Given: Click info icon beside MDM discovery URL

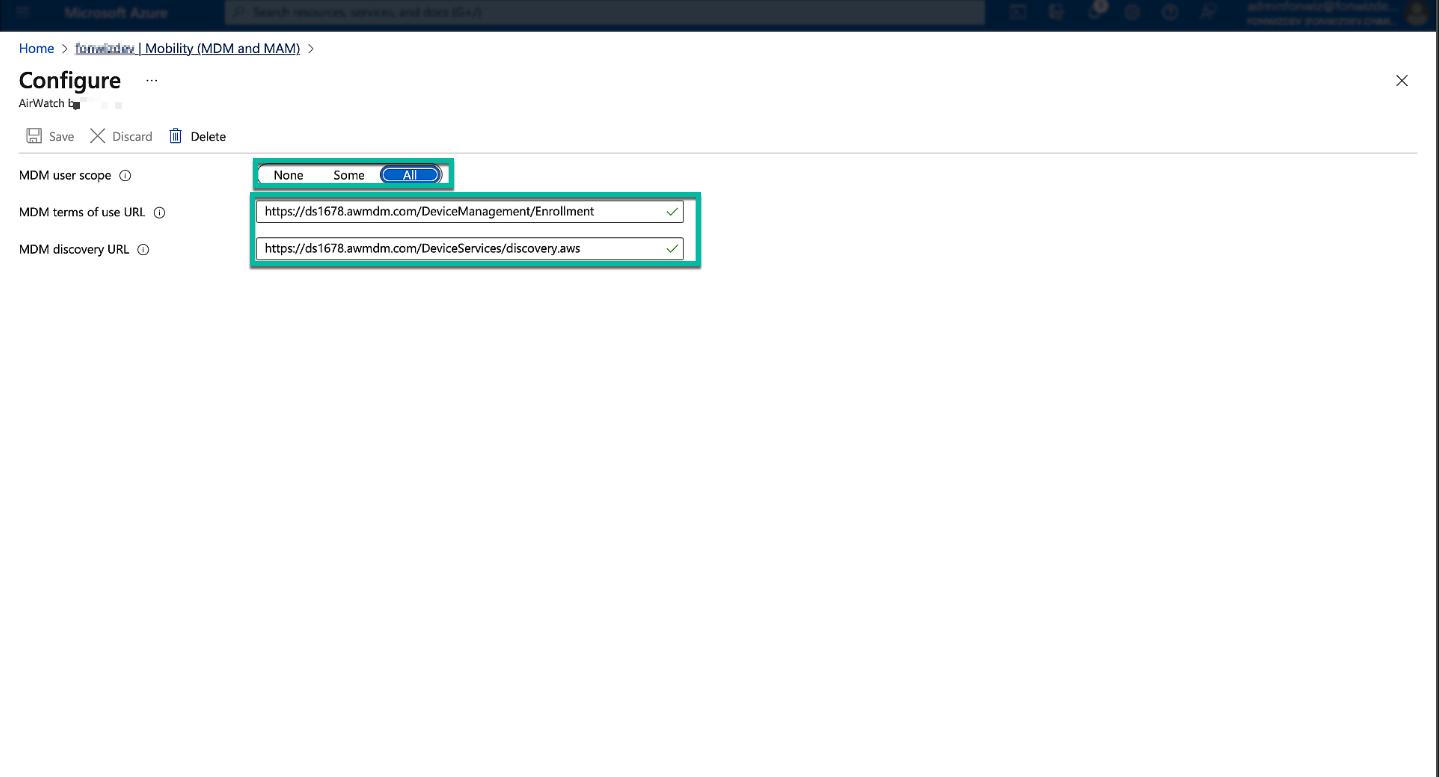Looking at the screenshot, I should point(143,250).
